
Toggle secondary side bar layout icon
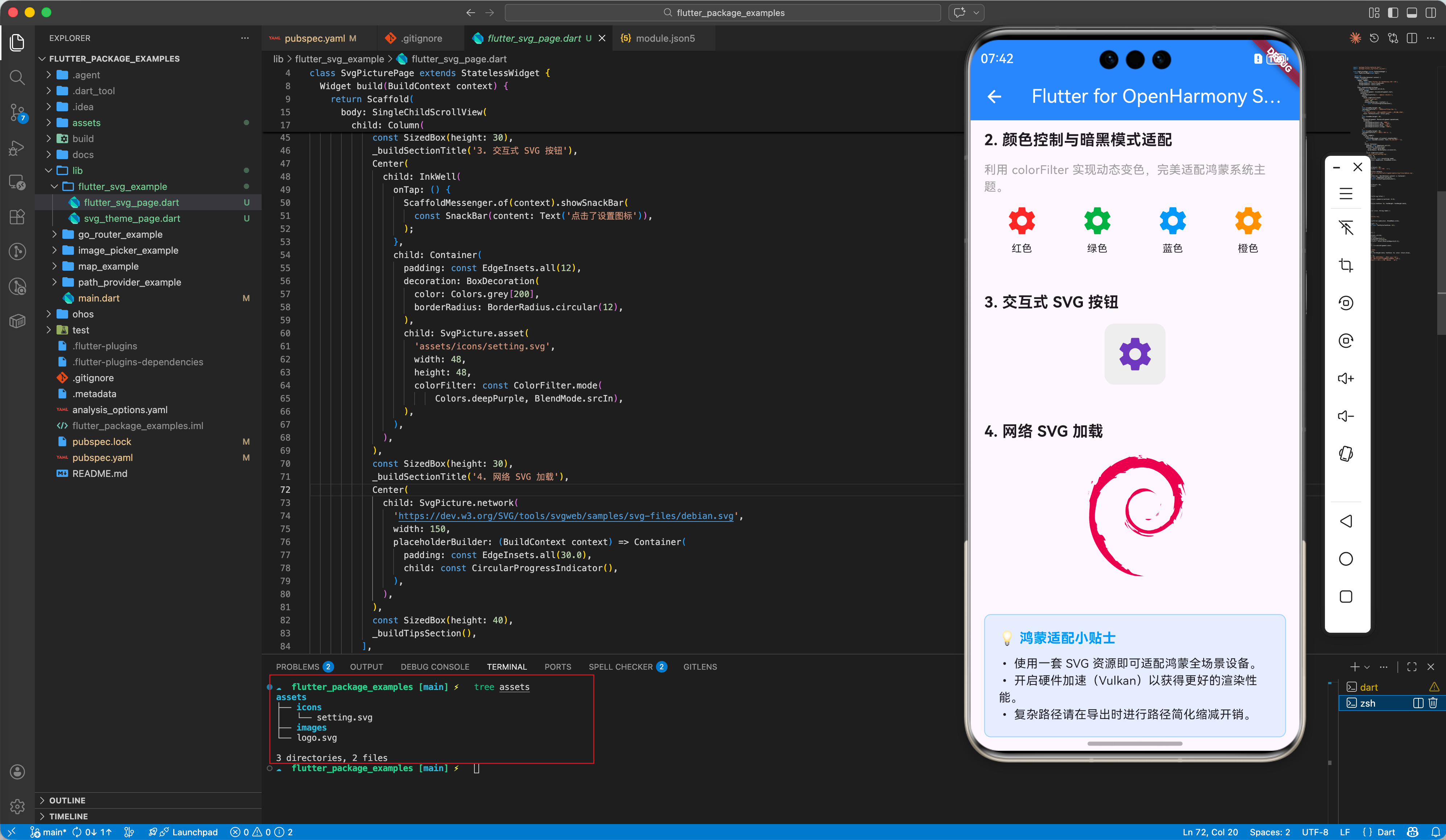[x=1430, y=13]
